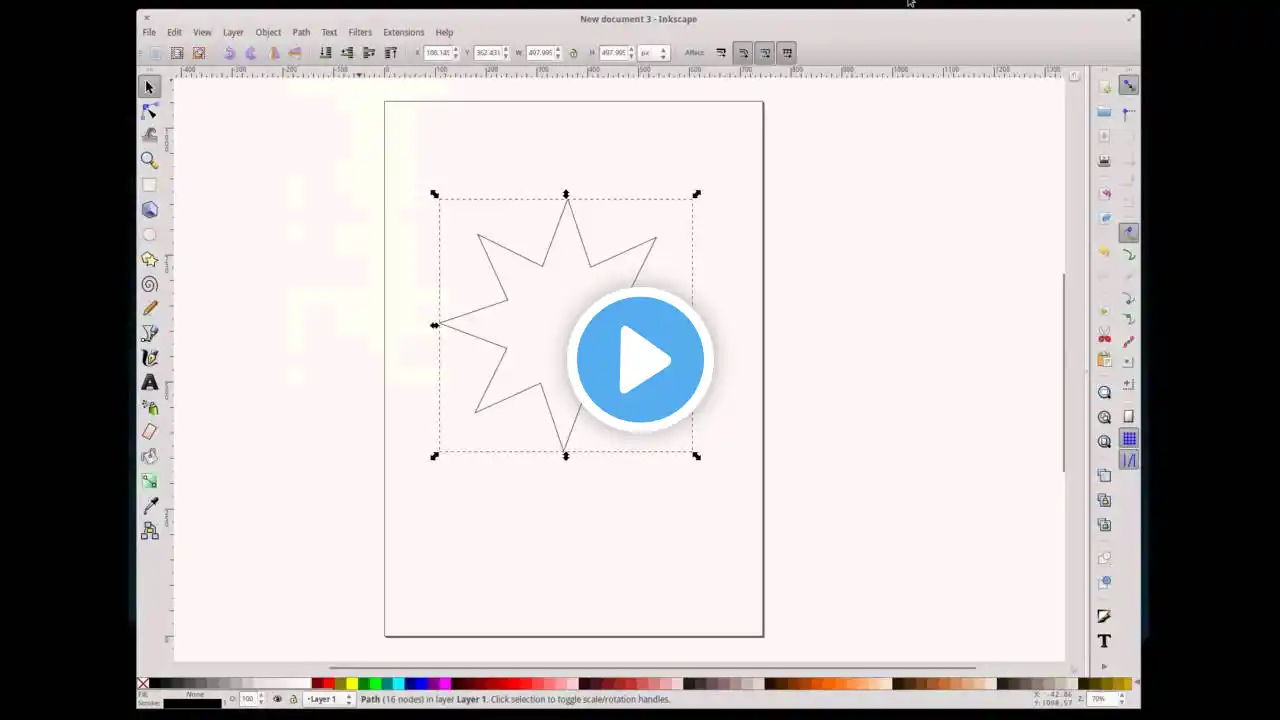The width and height of the screenshot is (1280, 720).
Task: Select the Connector tool
Action: (149, 531)
